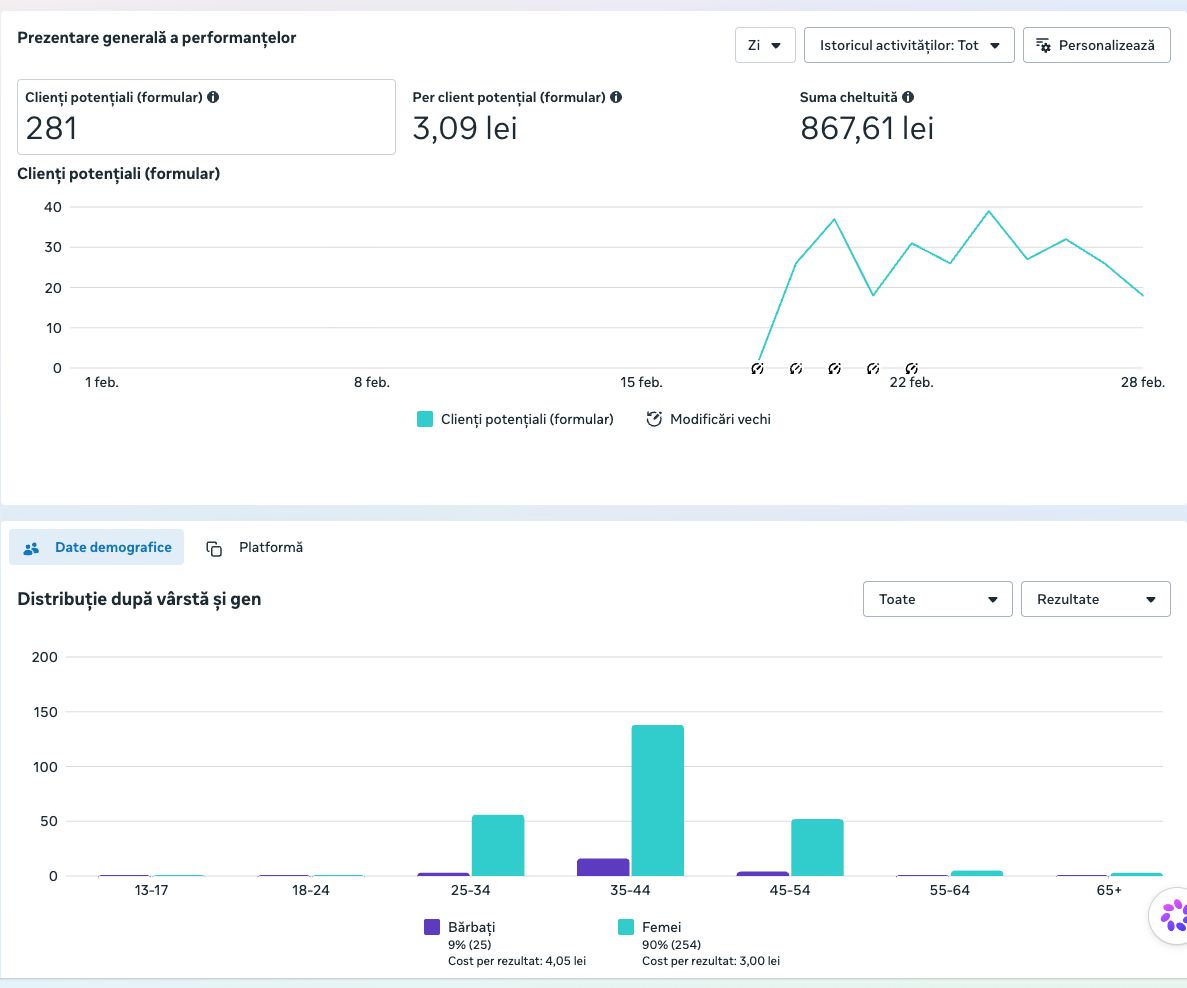Click the 65+ age group label

point(1109,890)
